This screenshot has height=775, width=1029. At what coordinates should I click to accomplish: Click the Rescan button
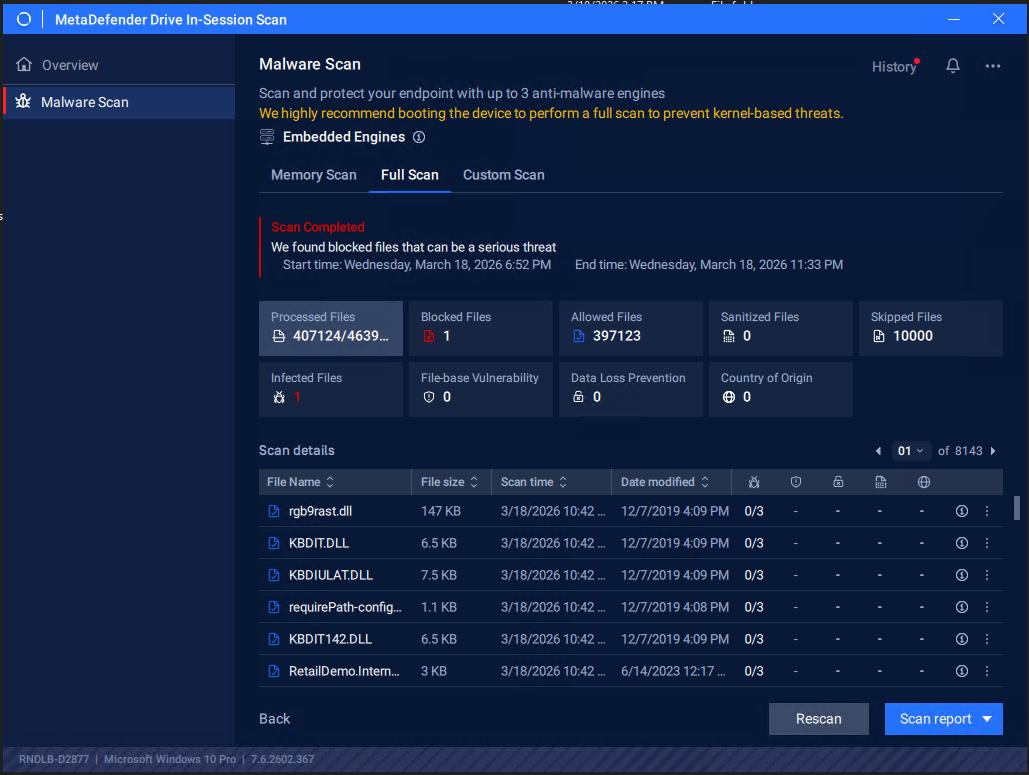click(x=818, y=719)
